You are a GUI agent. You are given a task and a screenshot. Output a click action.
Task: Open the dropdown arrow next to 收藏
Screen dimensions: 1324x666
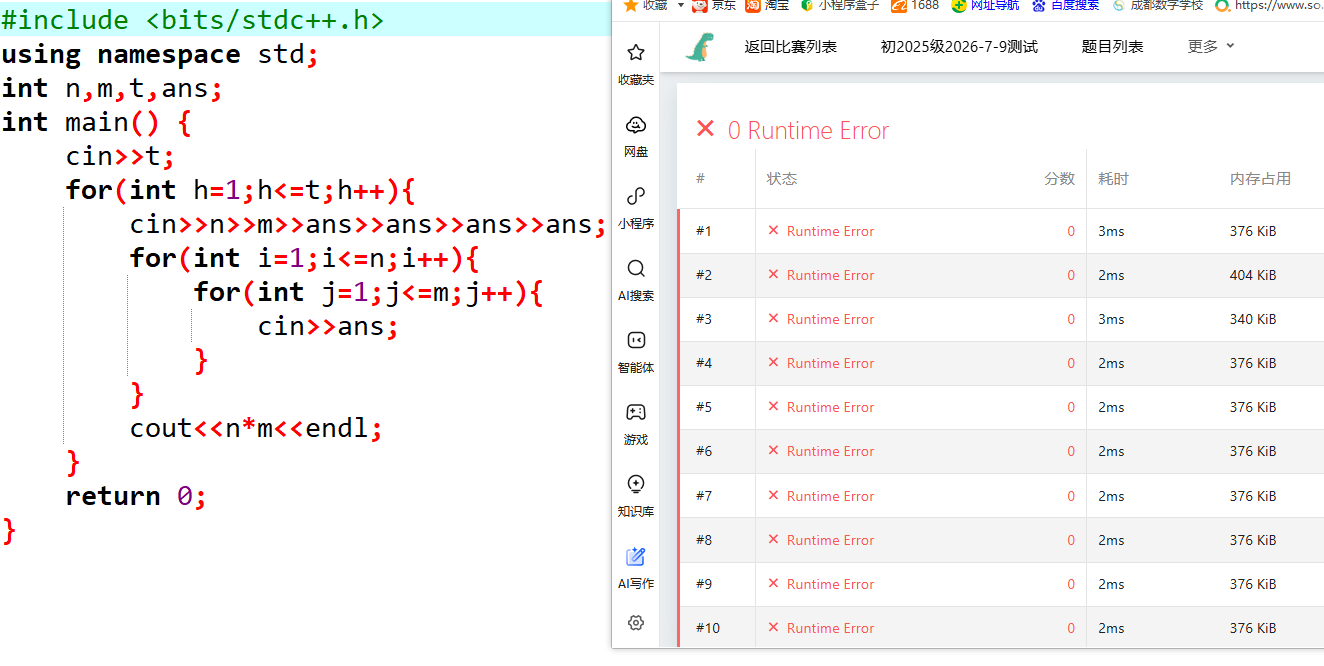[x=681, y=5]
